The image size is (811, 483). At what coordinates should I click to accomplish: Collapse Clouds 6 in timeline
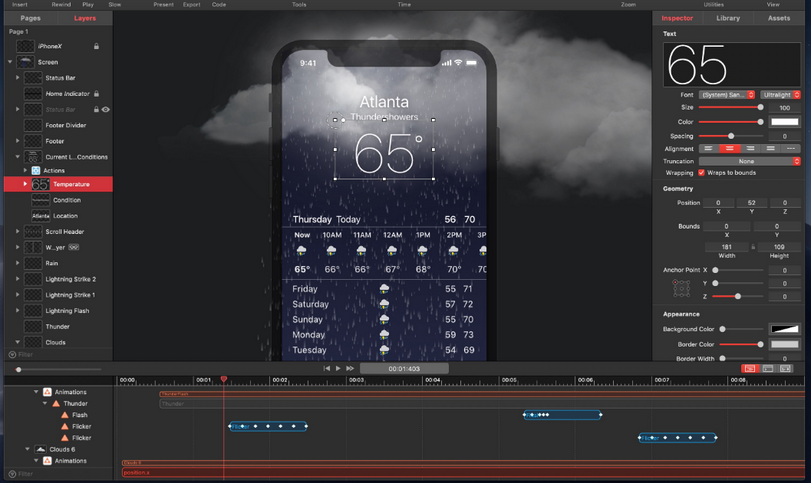point(27,449)
